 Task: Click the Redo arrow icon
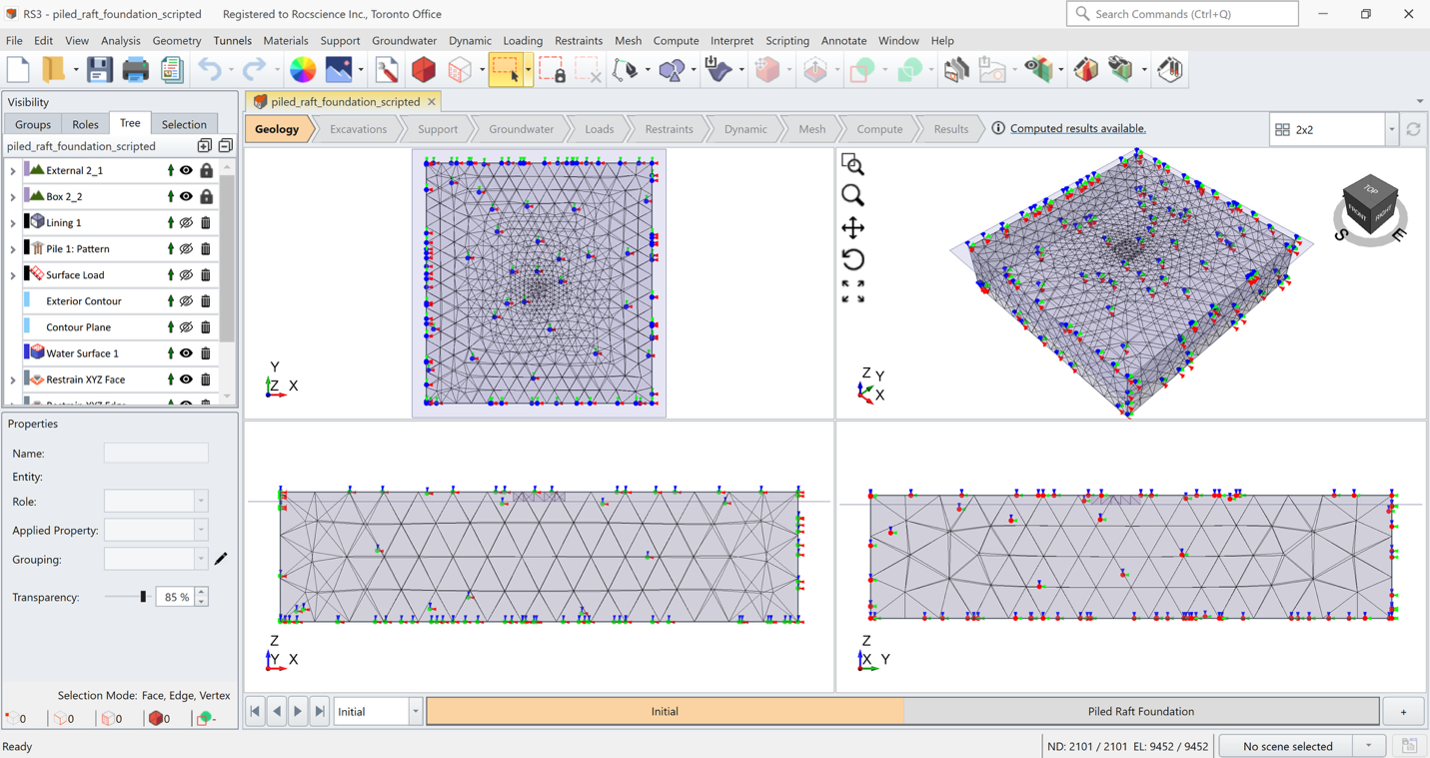point(254,70)
